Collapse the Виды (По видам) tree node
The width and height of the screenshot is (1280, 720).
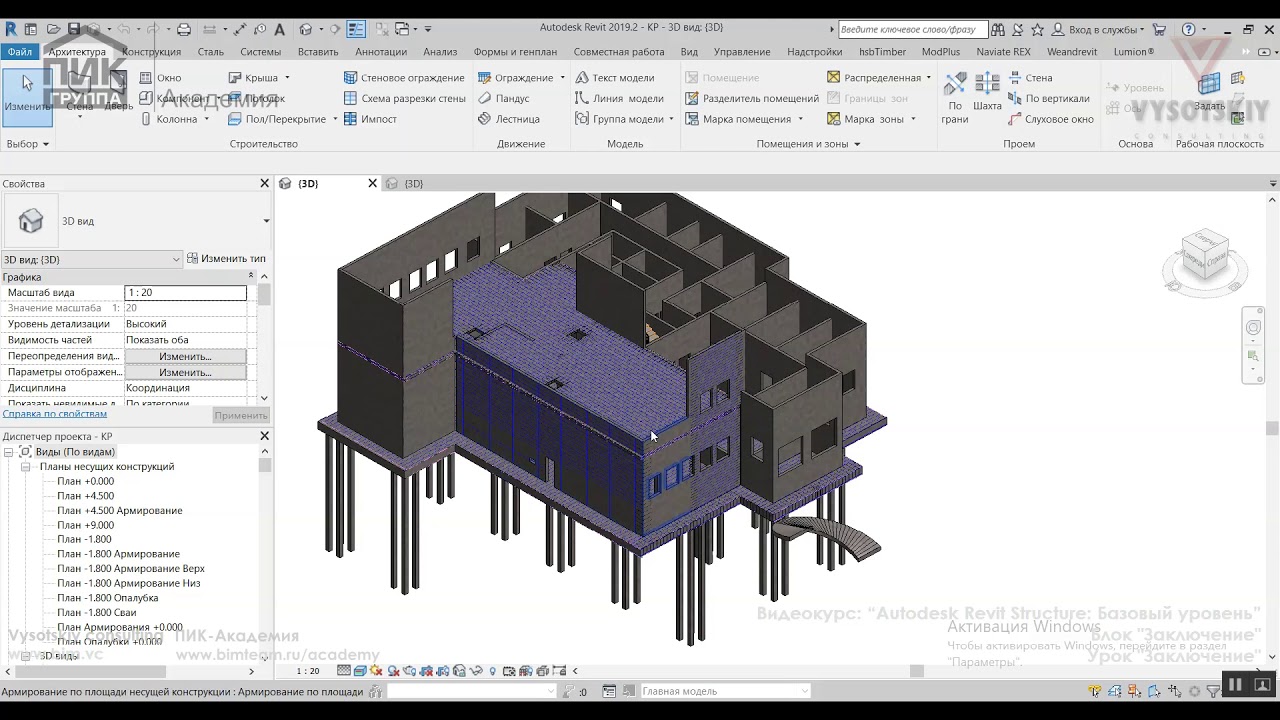tap(9, 452)
